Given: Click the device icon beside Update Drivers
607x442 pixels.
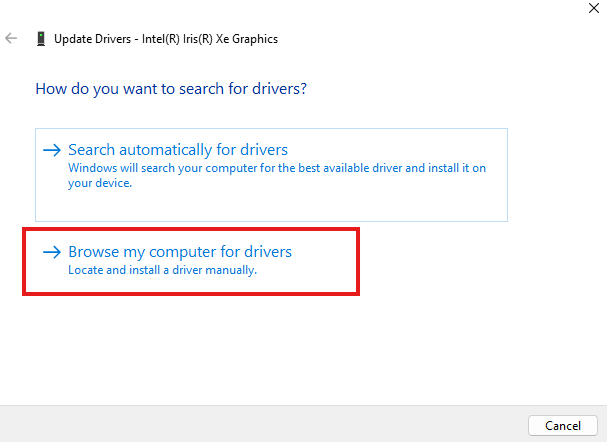Looking at the screenshot, I should pyautogui.click(x=41, y=39).
